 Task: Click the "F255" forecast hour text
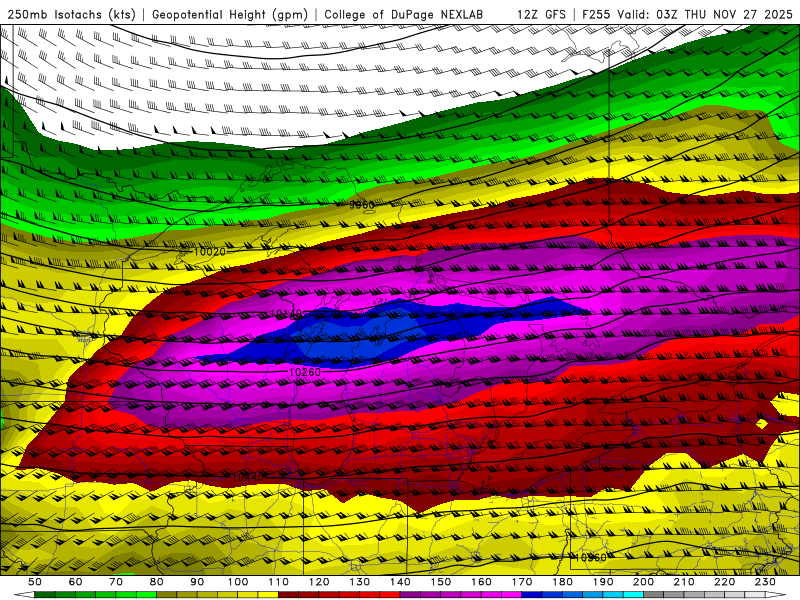[596, 14]
